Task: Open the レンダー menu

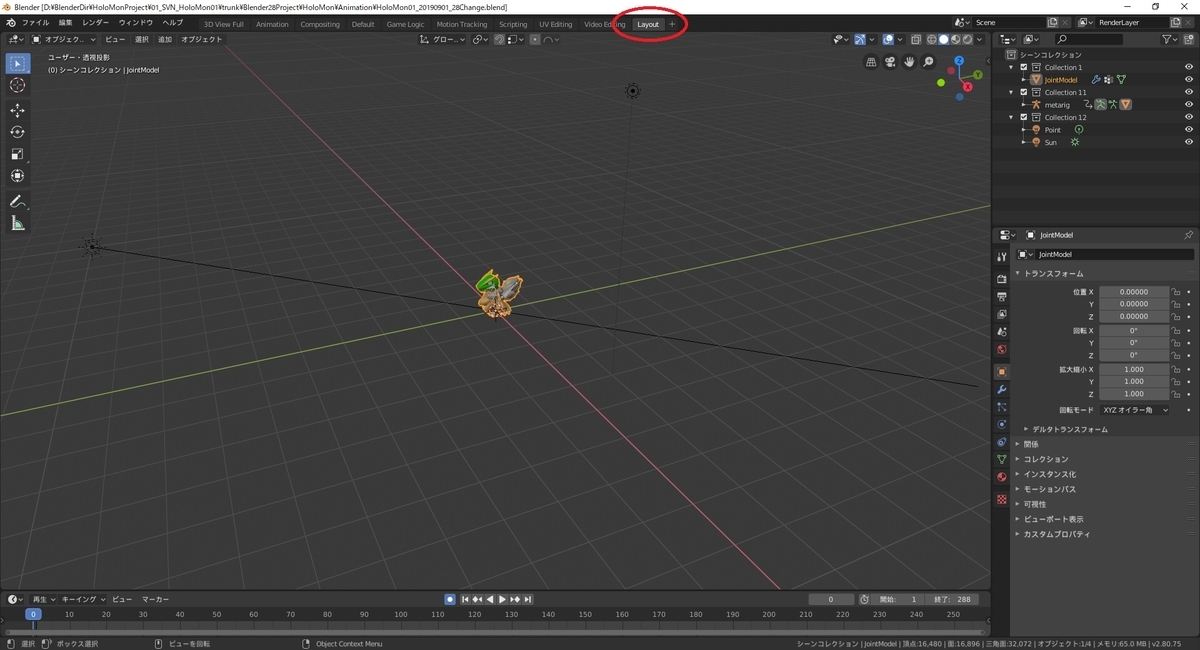Action: (x=96, y=22)
